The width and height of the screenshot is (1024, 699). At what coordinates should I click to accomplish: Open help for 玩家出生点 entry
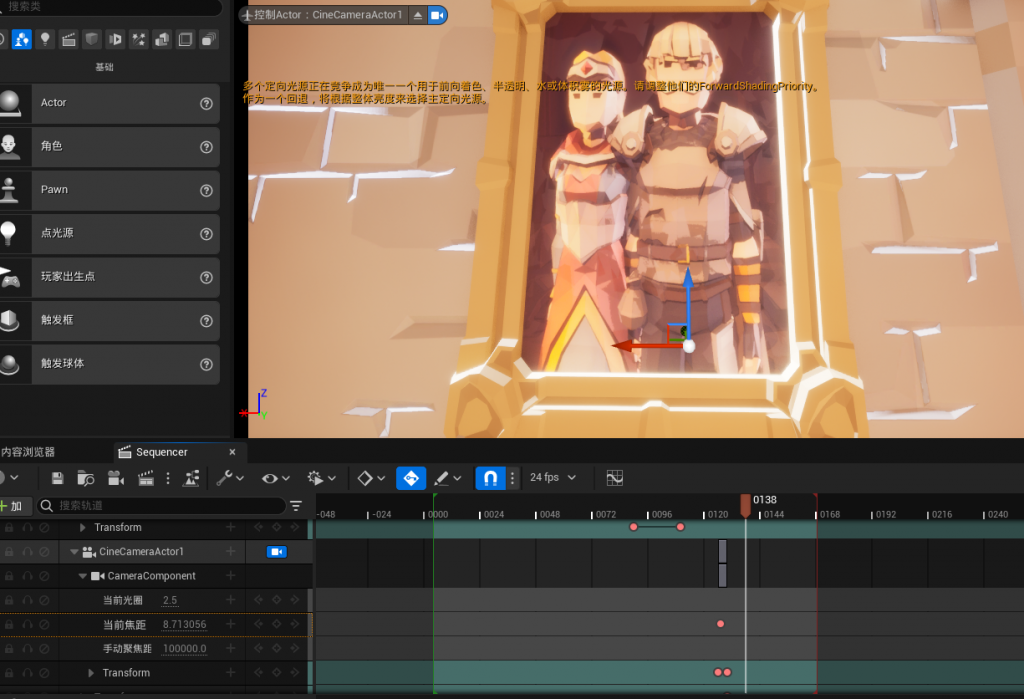tap(206, 277)
